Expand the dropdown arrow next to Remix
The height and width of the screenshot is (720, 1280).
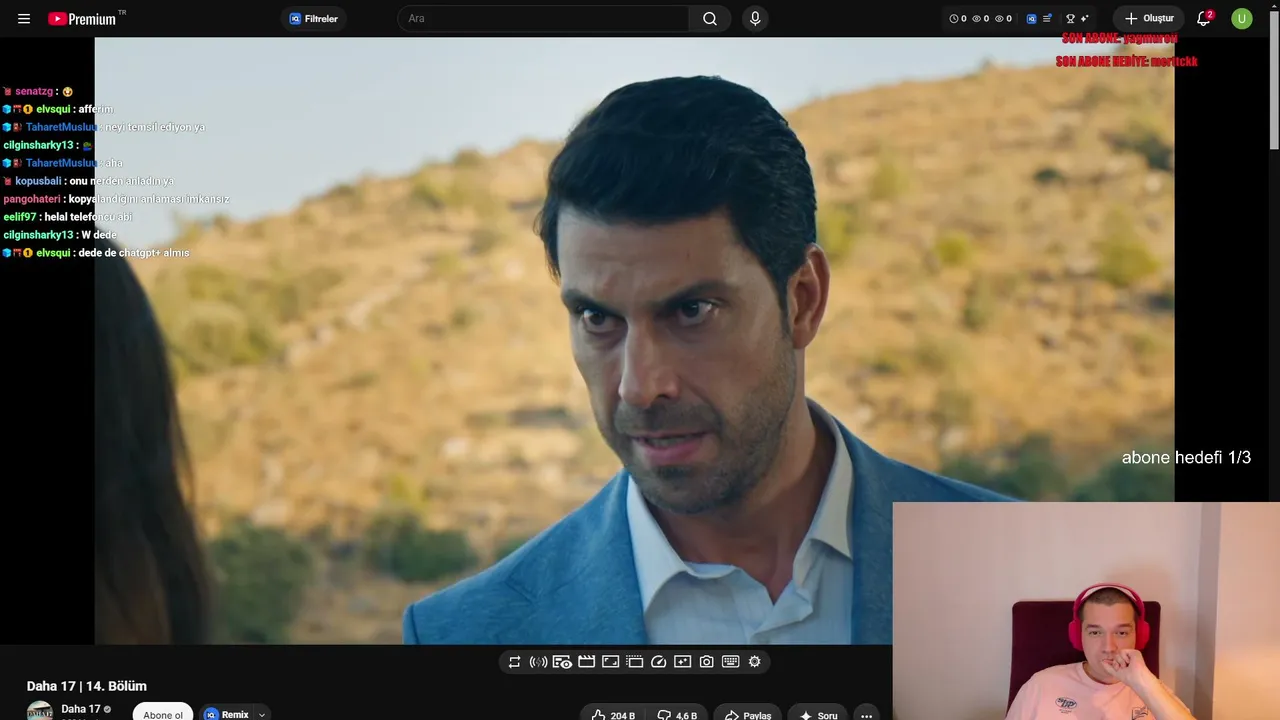pyautogui.click(x=262, y=714)
